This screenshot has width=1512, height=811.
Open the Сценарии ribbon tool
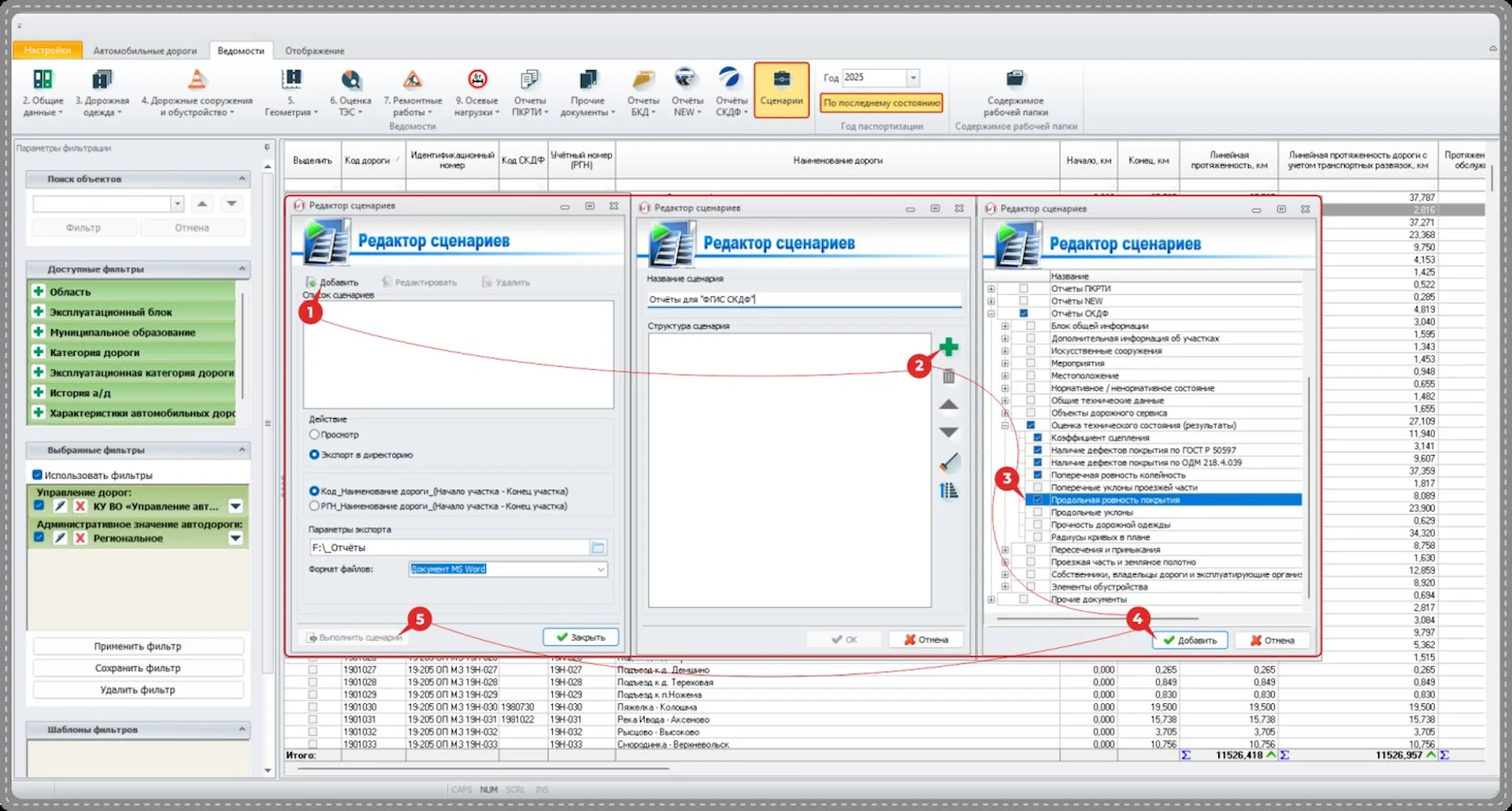pos(780,90)
